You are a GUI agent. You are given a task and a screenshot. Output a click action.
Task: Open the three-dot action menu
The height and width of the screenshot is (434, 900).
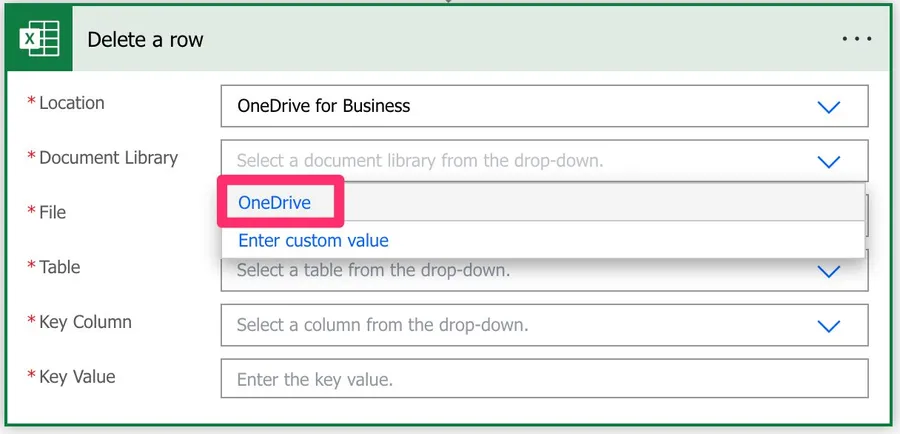coord(857,40)
